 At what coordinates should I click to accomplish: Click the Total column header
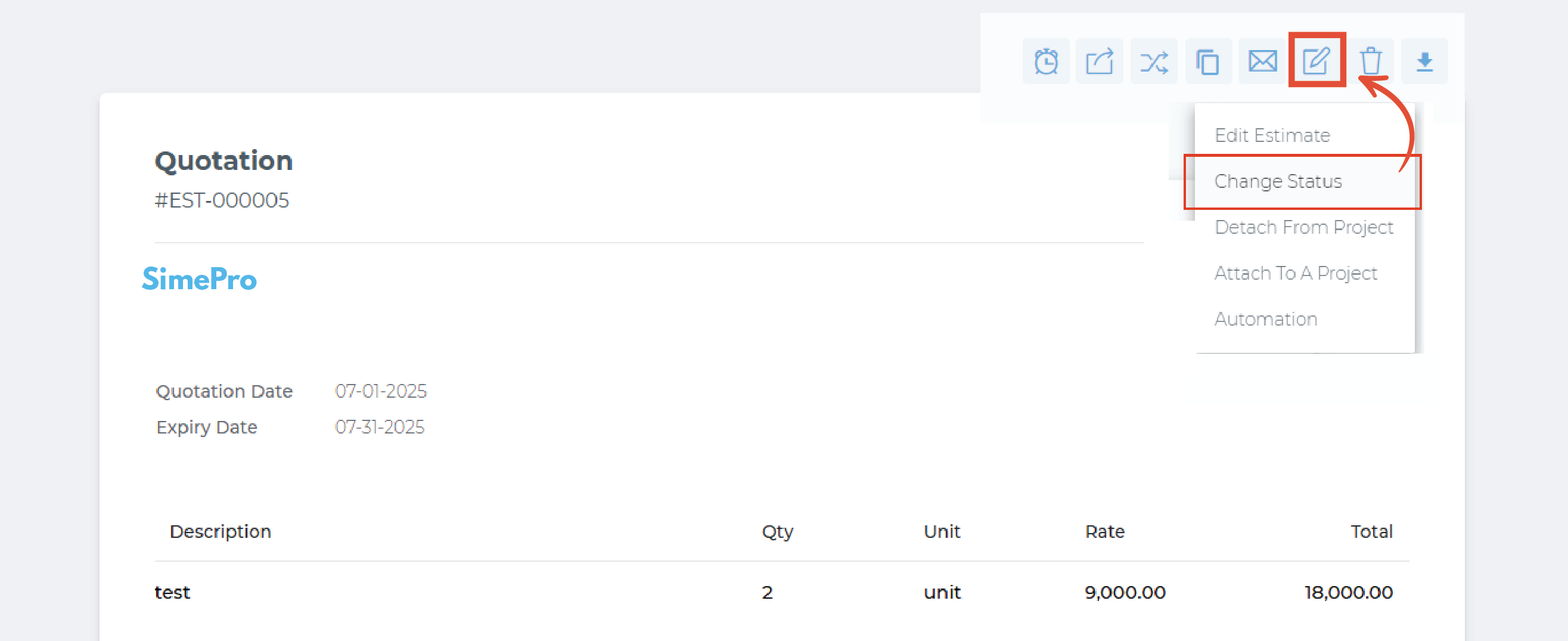click(1371, 531)
